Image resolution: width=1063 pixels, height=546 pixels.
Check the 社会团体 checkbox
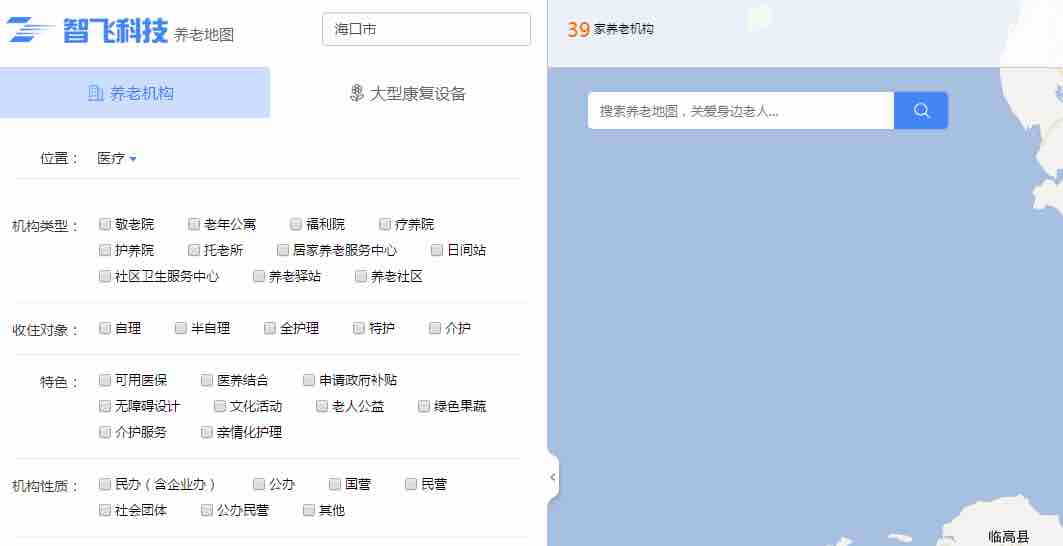click(x=105, y=510)
